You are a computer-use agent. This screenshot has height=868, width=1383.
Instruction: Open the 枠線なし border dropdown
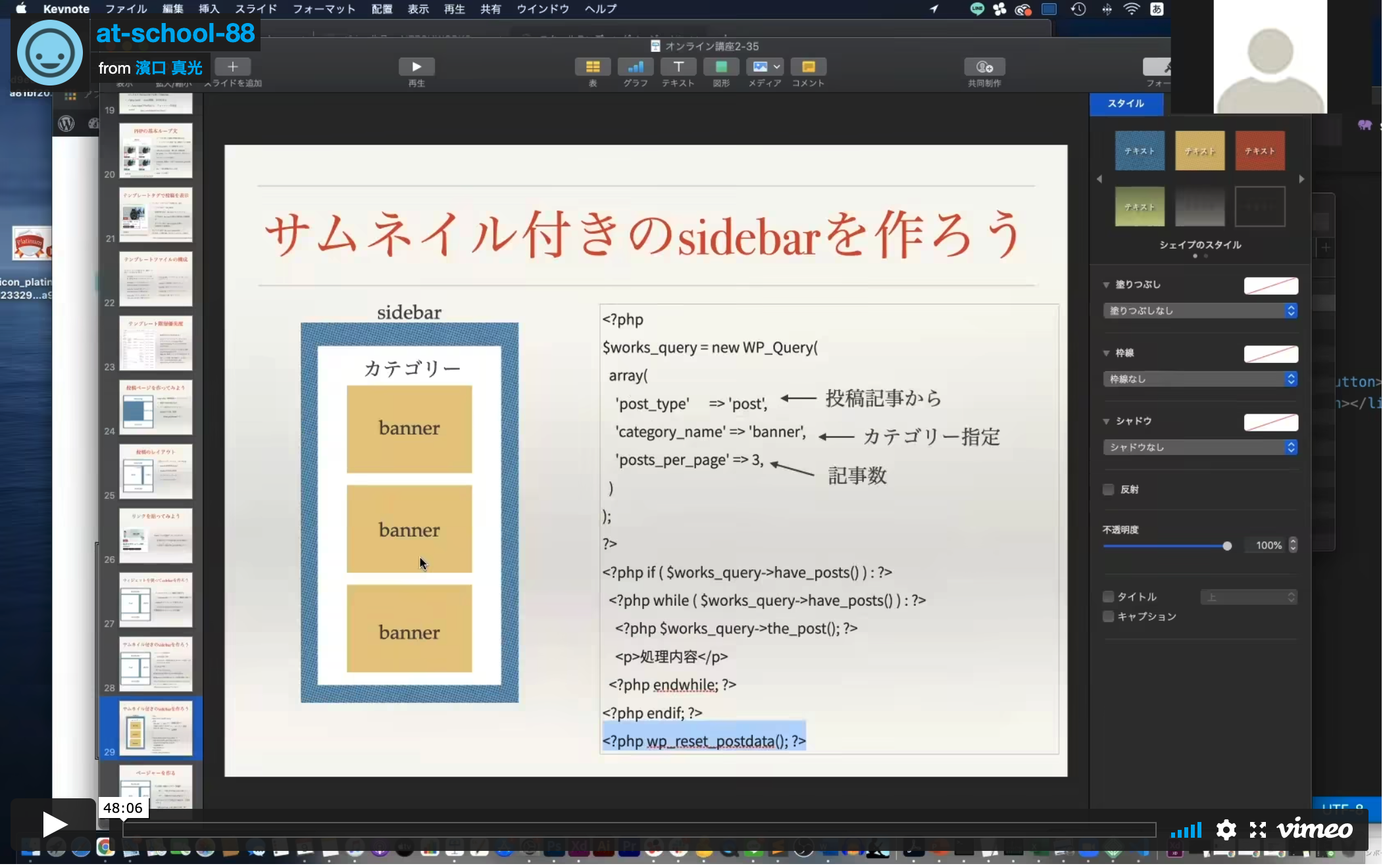(x=1200, y=379)
